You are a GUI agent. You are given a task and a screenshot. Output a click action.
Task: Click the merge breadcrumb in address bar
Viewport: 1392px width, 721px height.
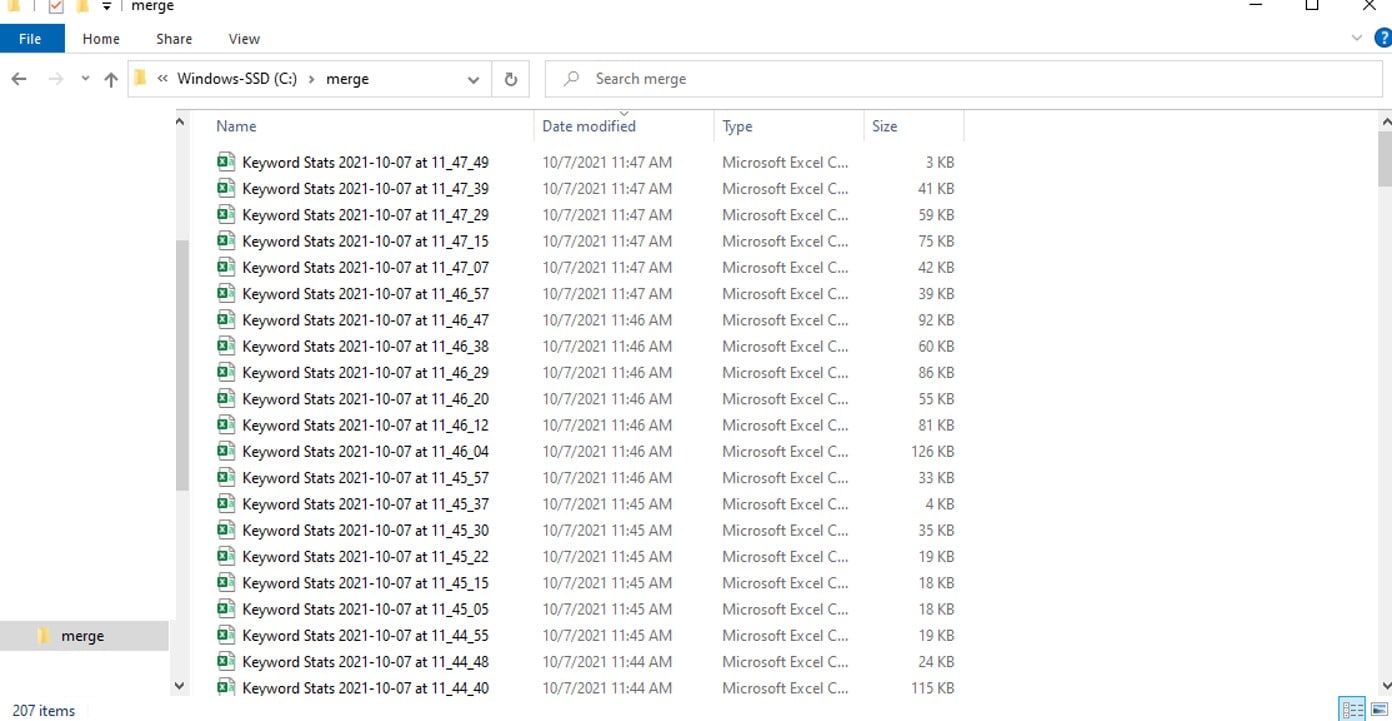[x=347, y=79]
